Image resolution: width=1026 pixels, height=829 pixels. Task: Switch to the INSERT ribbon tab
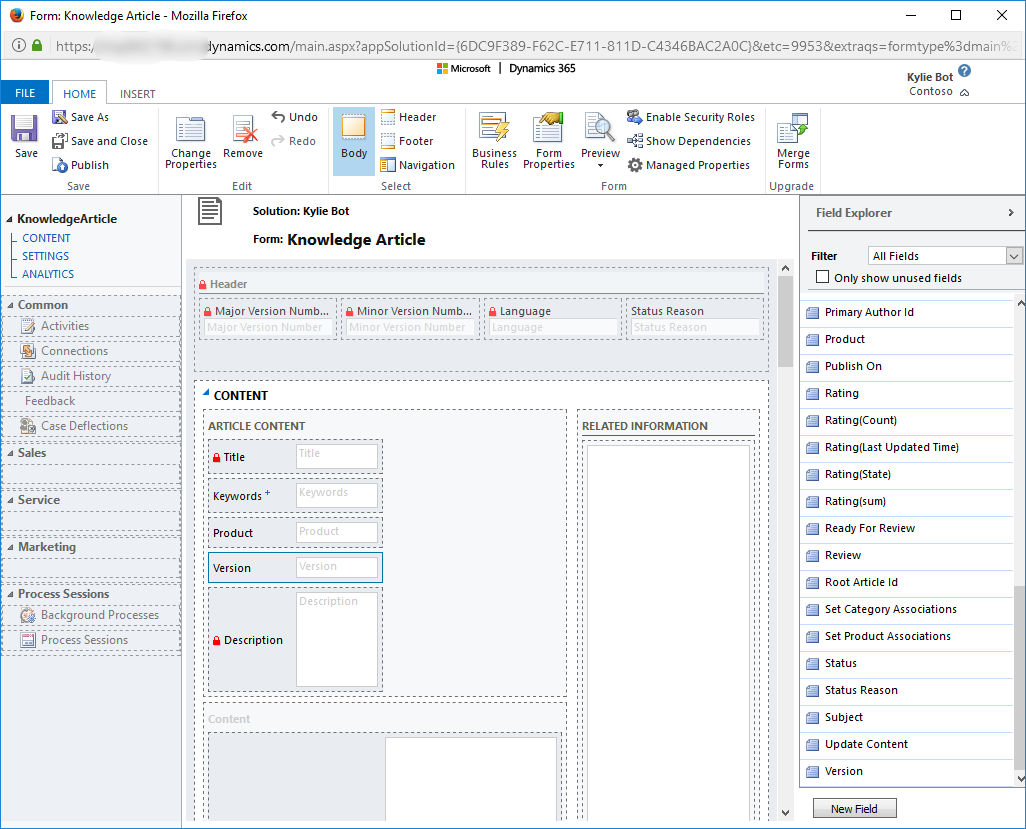coord(137,94)
